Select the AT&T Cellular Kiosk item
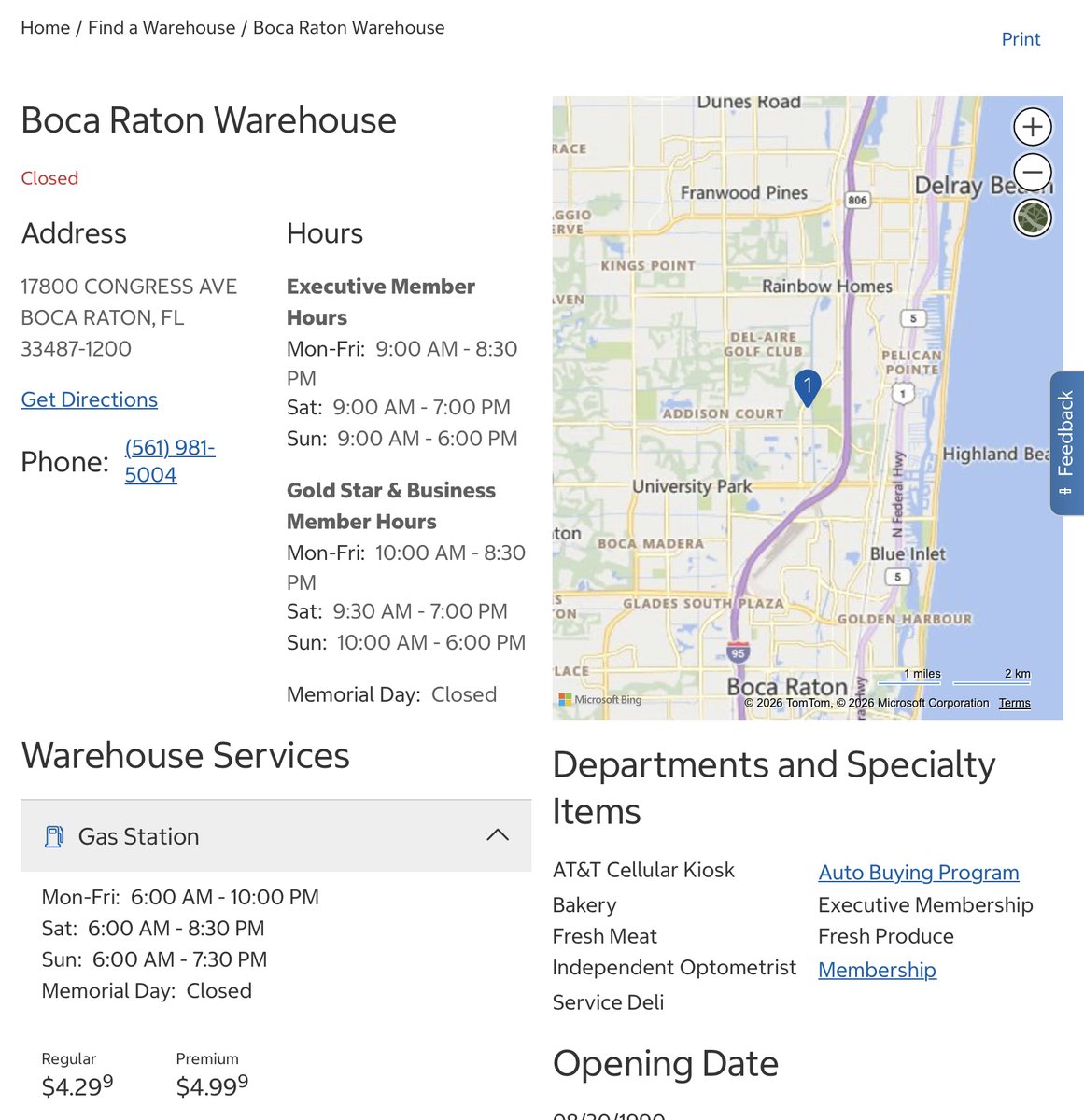1084x1120 pixels. coord(643,870)
